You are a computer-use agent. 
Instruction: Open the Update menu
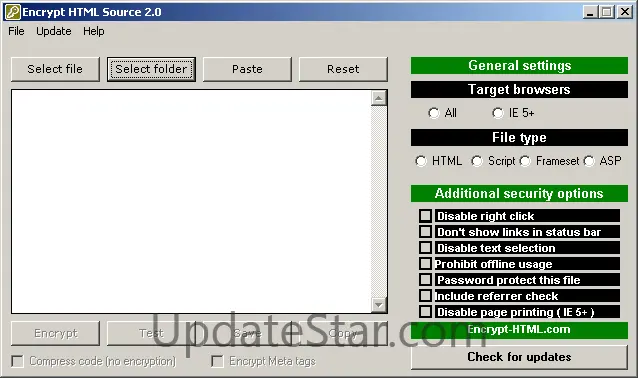click(54, 31)
